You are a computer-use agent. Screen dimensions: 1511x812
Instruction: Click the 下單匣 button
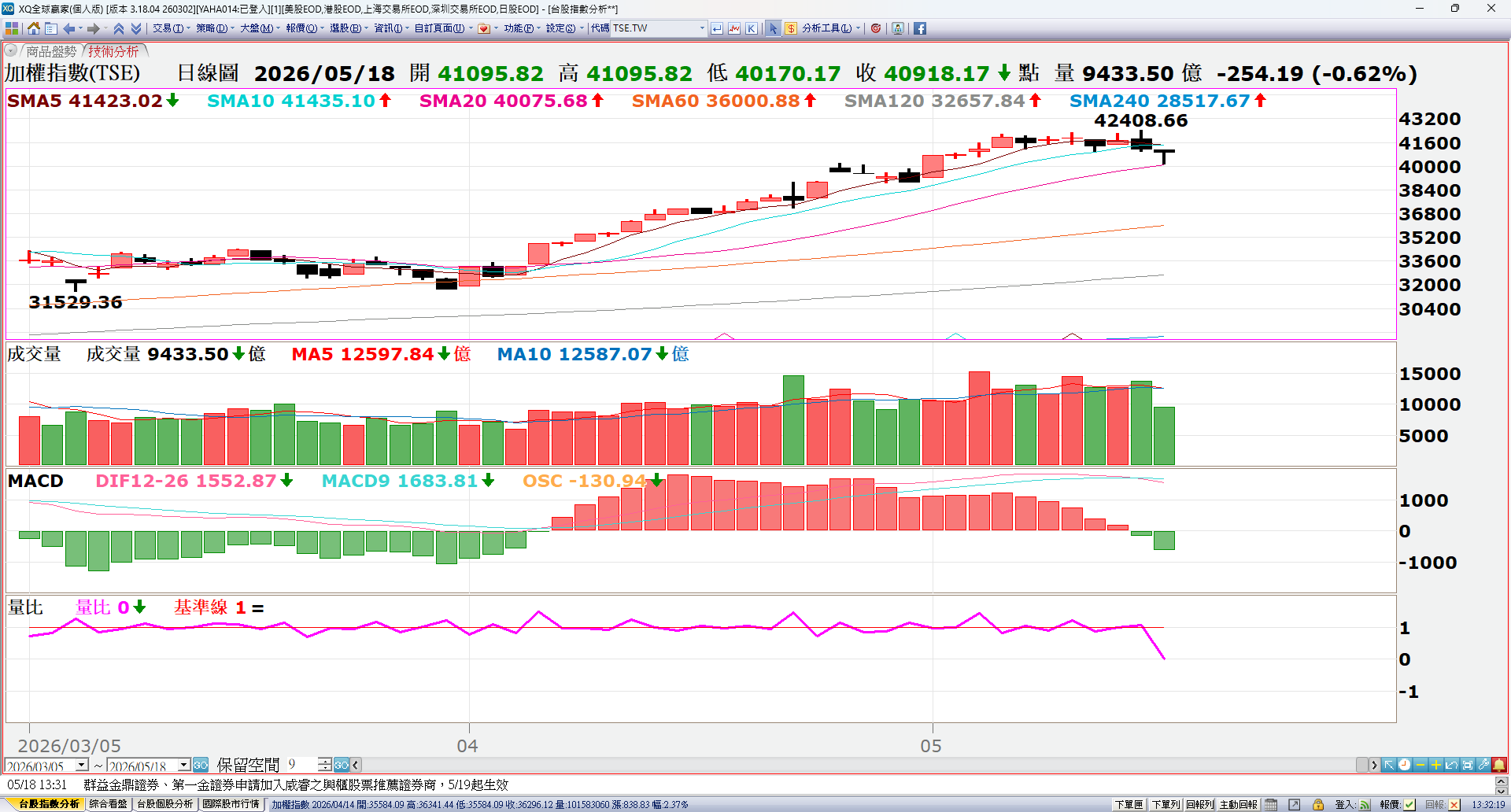(1129, 804)
